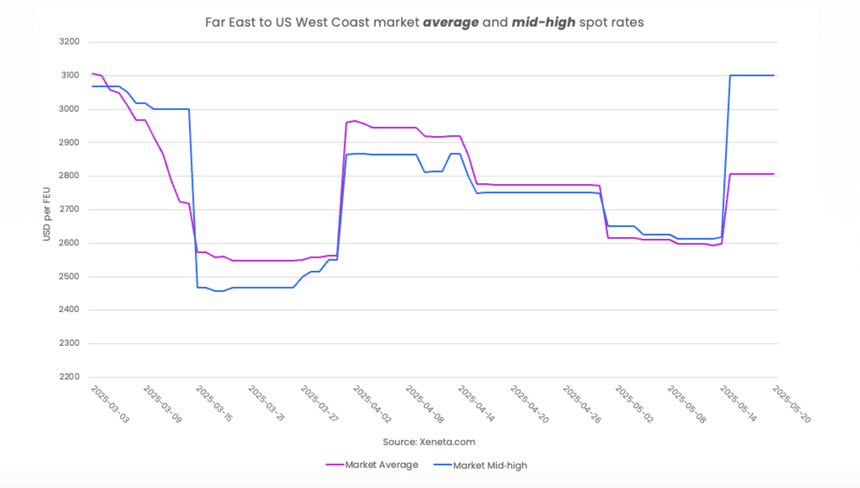Select the 2025-05-20 date axis label
Image resolution: width=860 pixels, height=488 pixels.
pyautogui.click(x=791, y=405)
